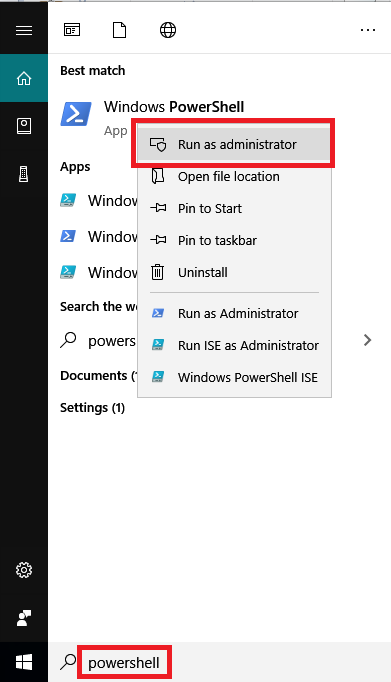Open the three-dots more options menu

(368, 30)
